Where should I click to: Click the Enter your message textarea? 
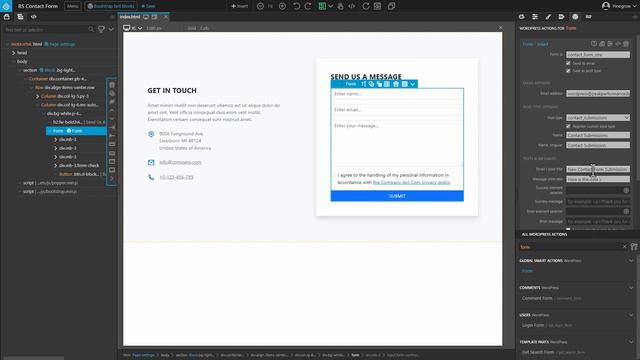point(397,143)
